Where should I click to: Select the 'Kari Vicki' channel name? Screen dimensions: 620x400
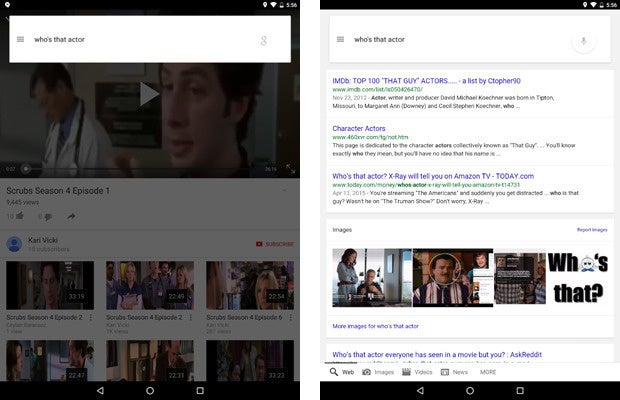tap(43, 240)
